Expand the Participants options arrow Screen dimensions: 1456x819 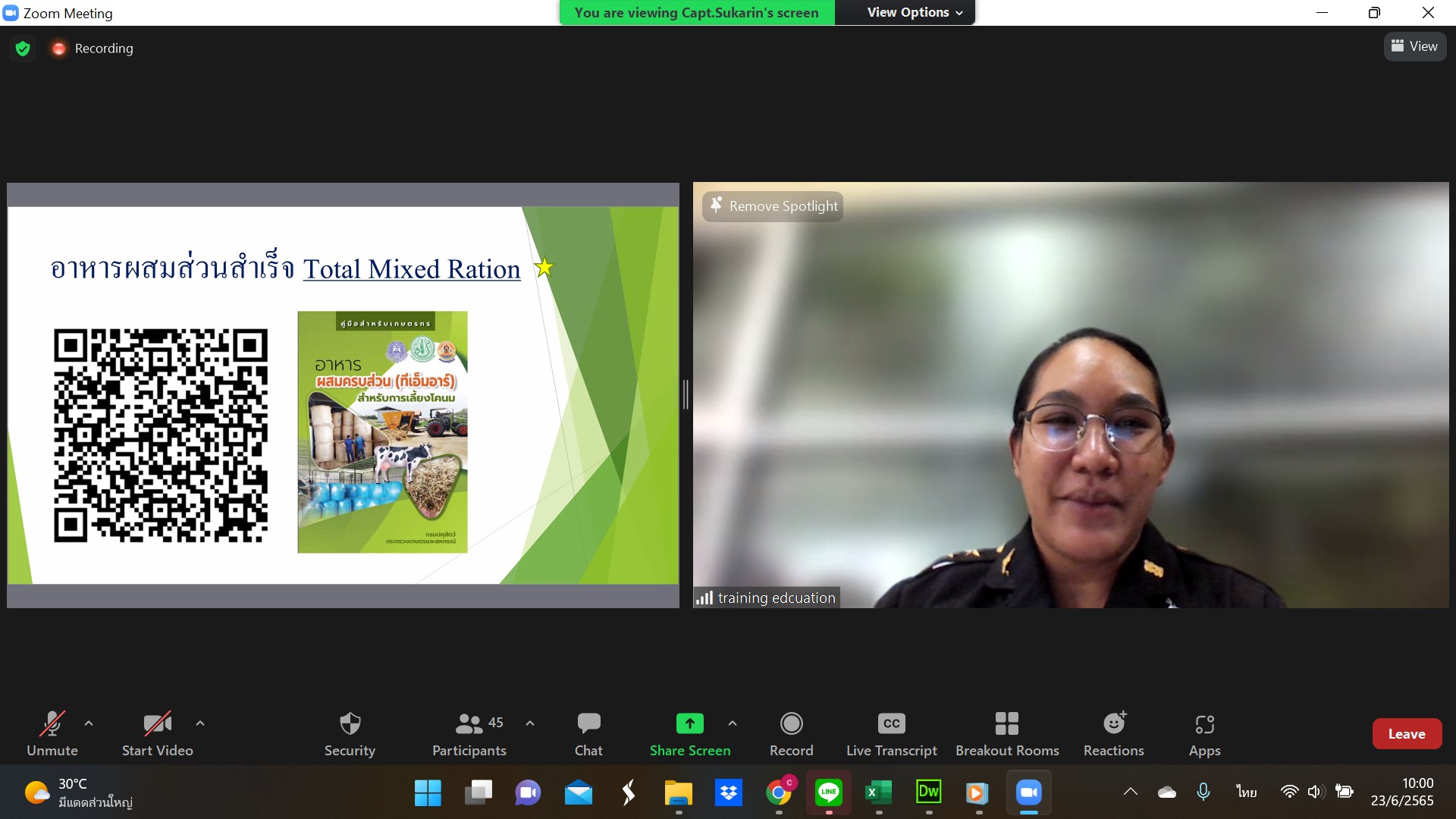click(x=530, y=723)
